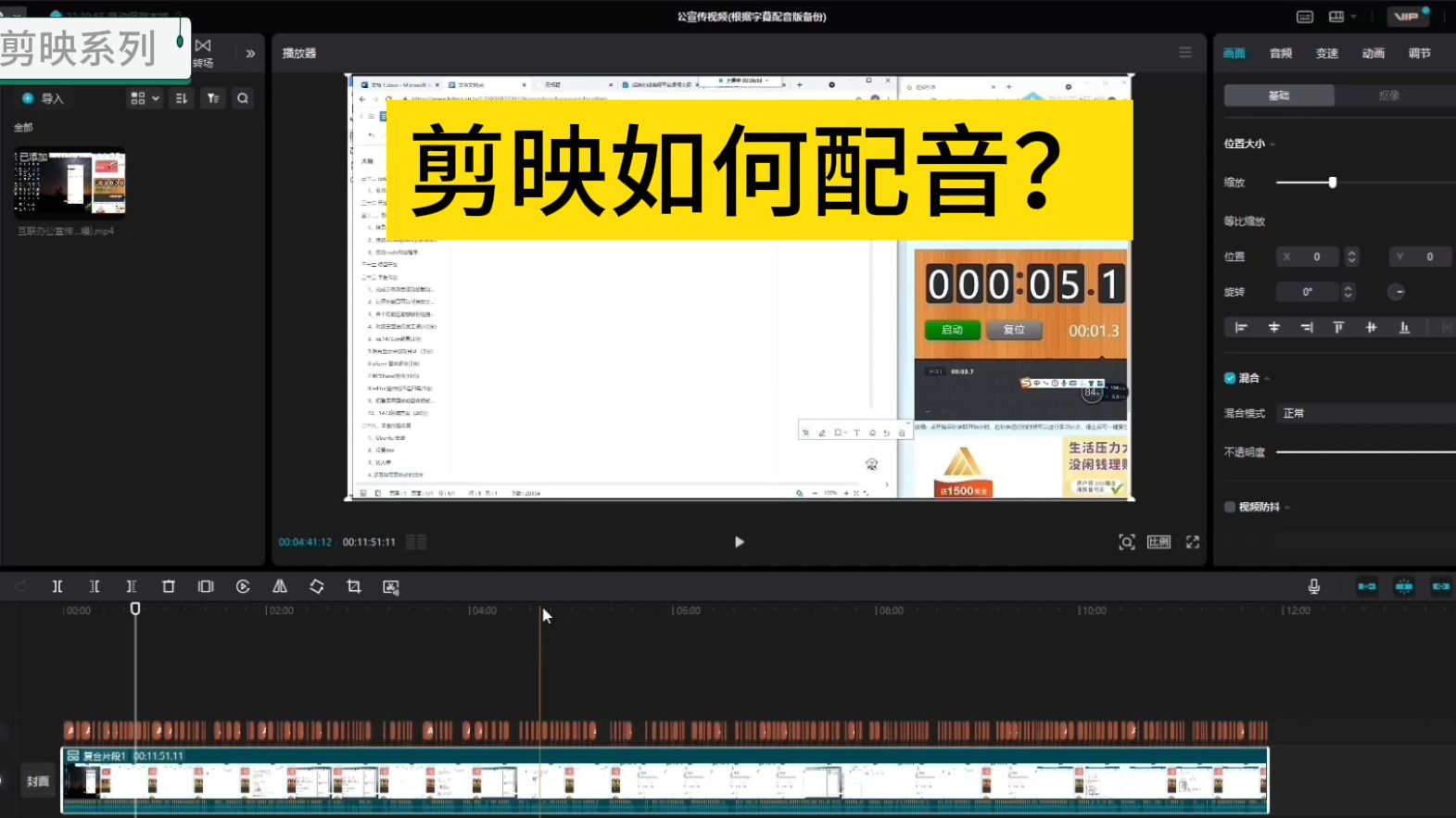Viewport: 1456px width, 818px height.
Task: Click the current timecode 00:04:41:12
Action: pos(305,542)
